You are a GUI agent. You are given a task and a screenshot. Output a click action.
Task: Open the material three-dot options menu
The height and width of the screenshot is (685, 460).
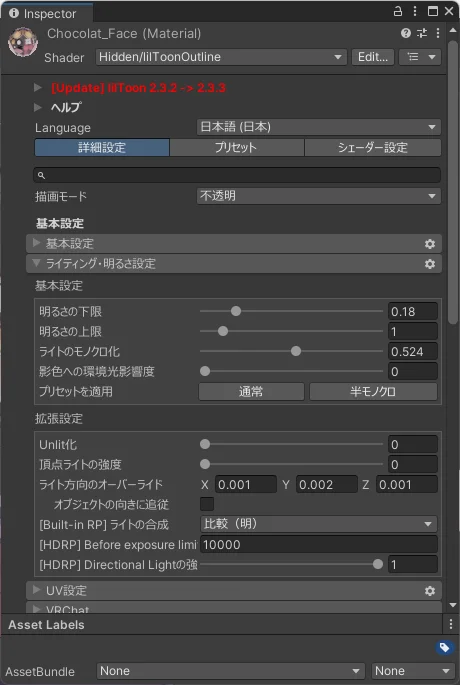click(438, 33)
